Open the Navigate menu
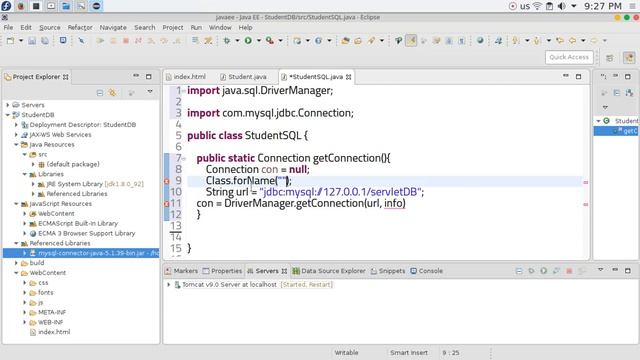This screenshot has width=640, height=360. click(x=113, y=27)
